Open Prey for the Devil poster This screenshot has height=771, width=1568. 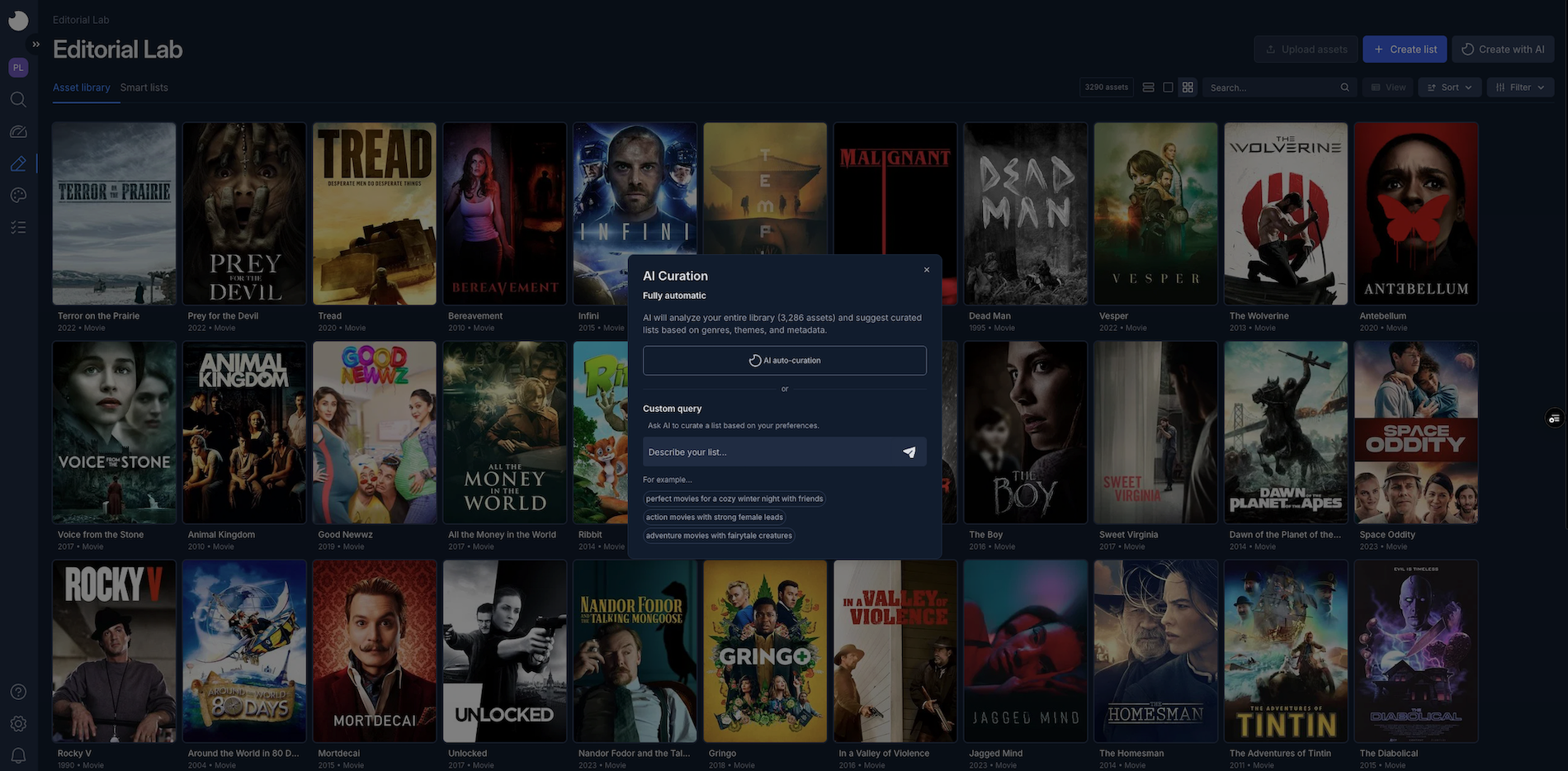click(x=244, y=214)
